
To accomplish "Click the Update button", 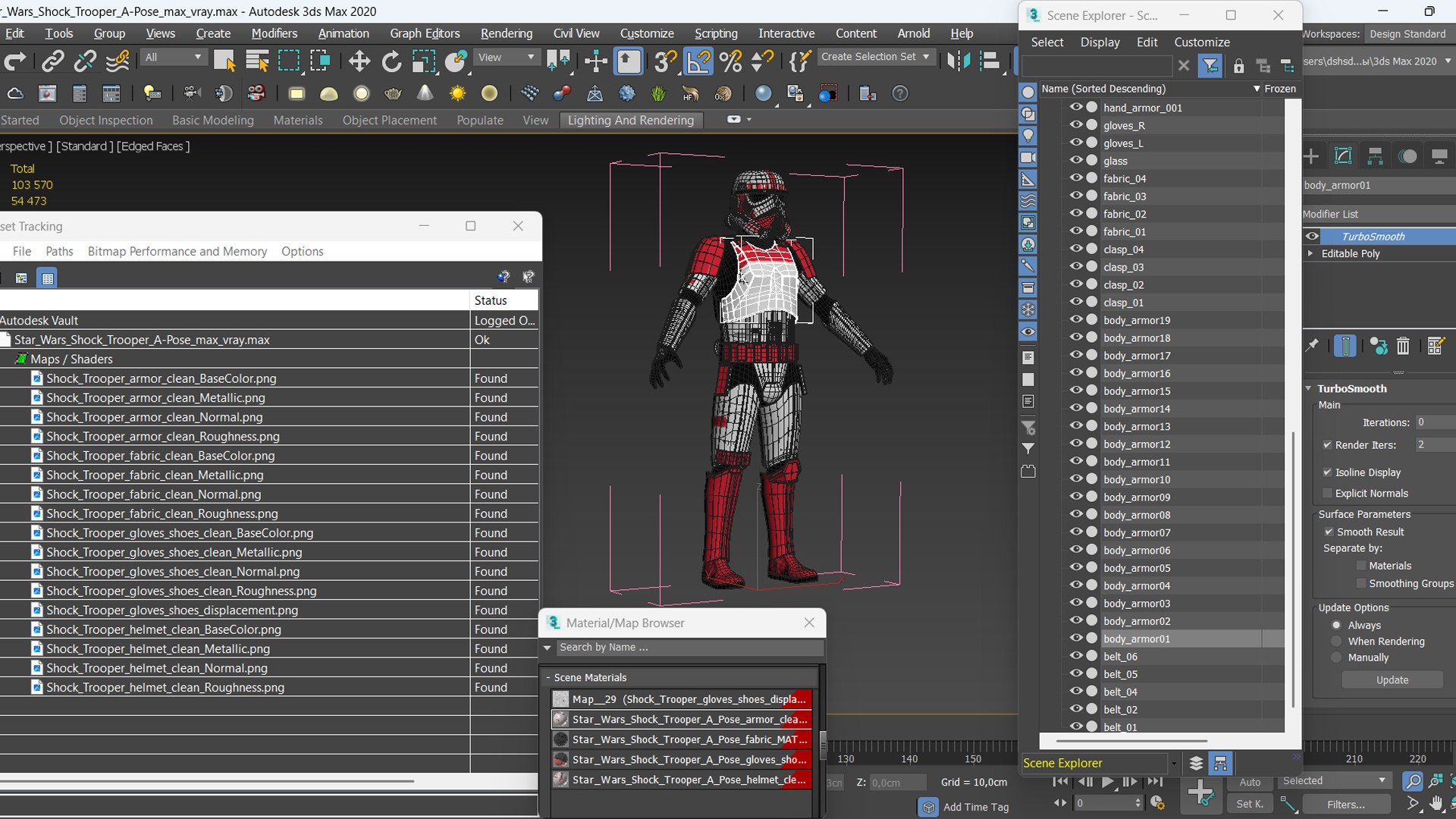I will 1392,680.
